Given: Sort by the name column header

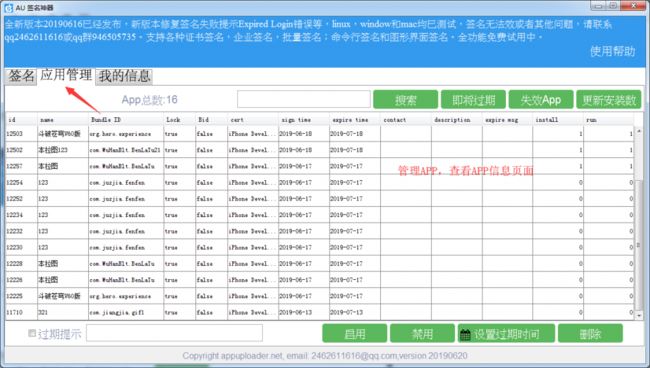Looking at the screenshot, I should pyautogui.click(x=63, y=120).
